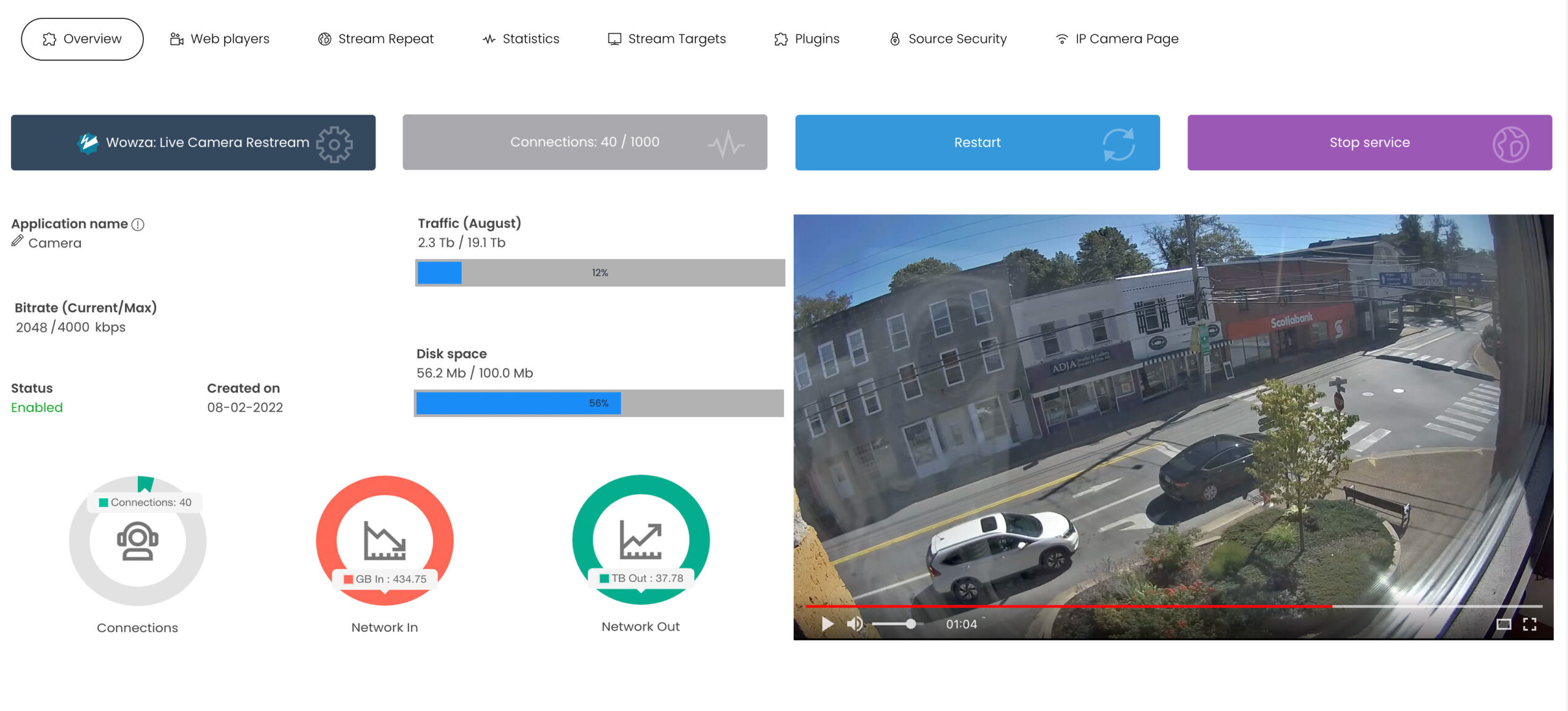Screen dimensions: 1568x711
Task: Click the pencil icon beside Camera name
Action: (17, 241)
